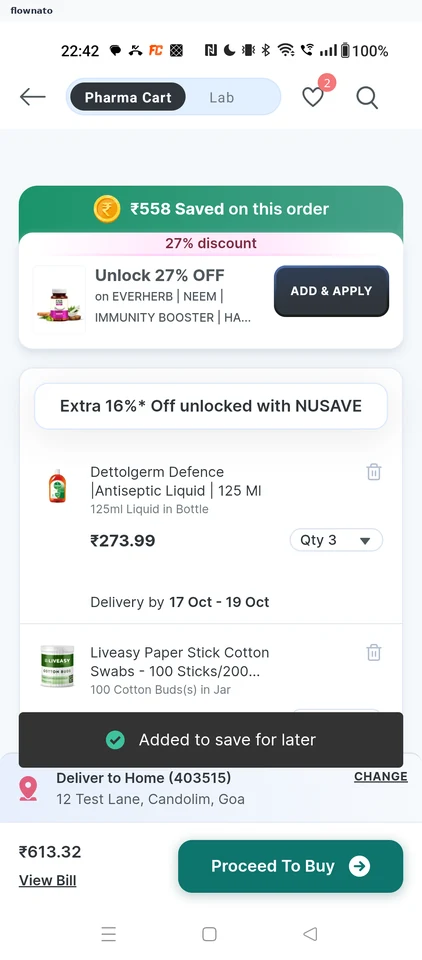
Task: Switch to the Pharma Cart tab
Action: (x=128, y=97)
